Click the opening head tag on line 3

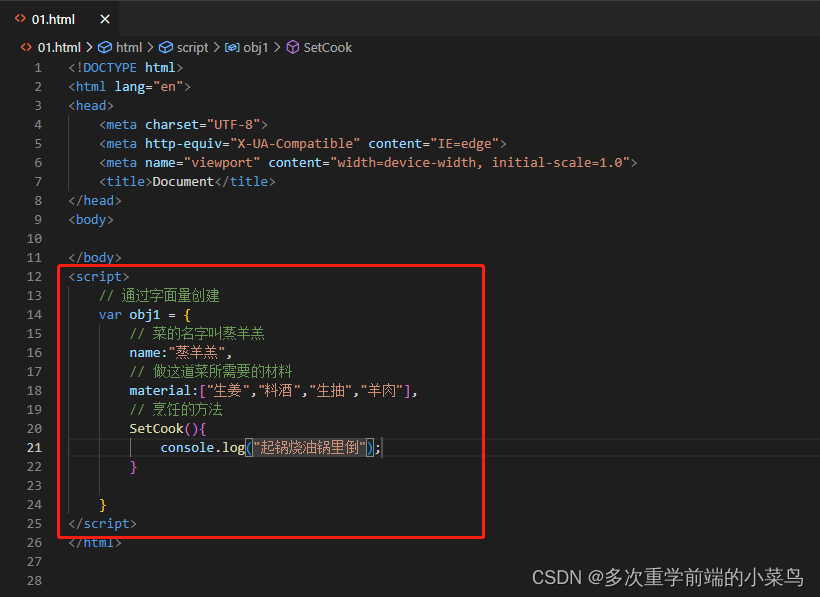click(x=91, y=106)
